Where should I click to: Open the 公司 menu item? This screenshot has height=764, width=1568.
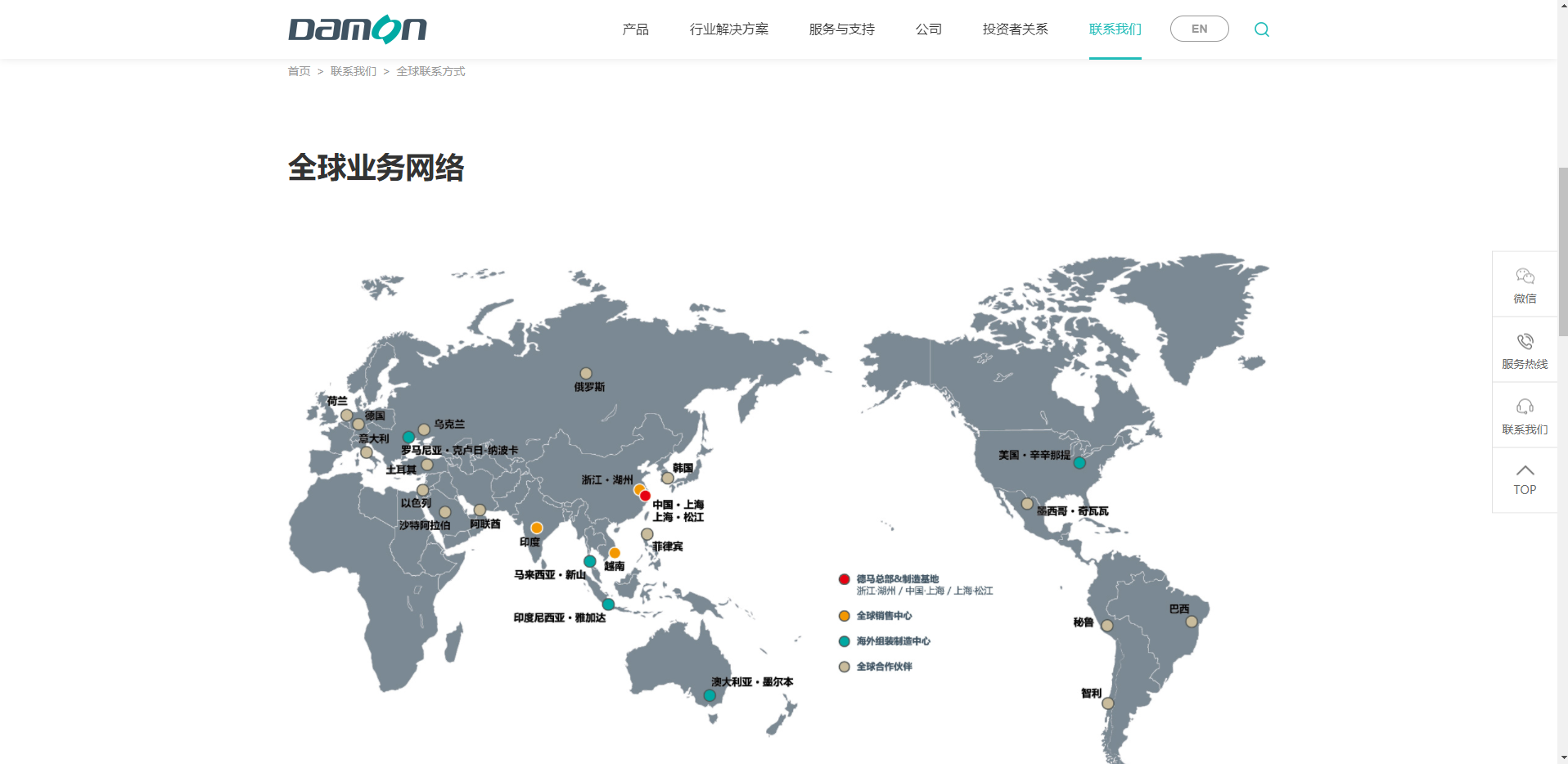928,29
